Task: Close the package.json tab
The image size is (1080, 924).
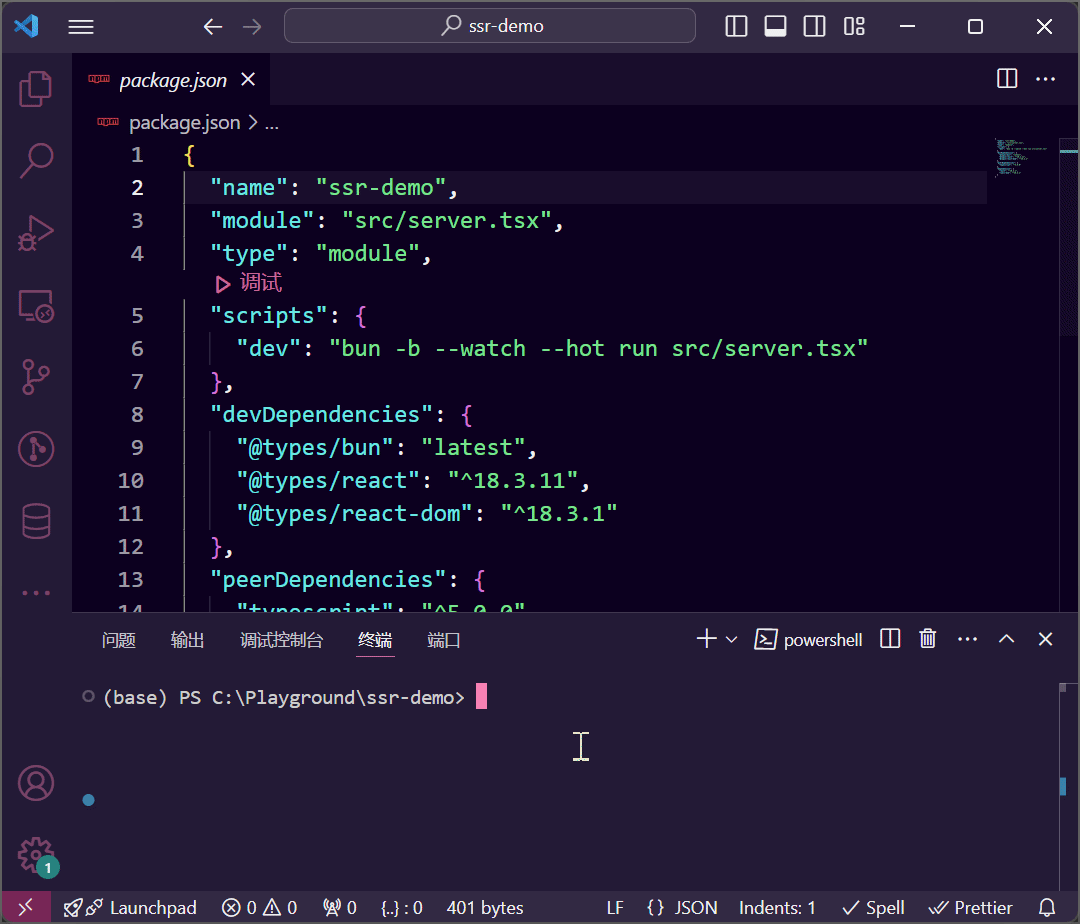Action: (248, 80)
